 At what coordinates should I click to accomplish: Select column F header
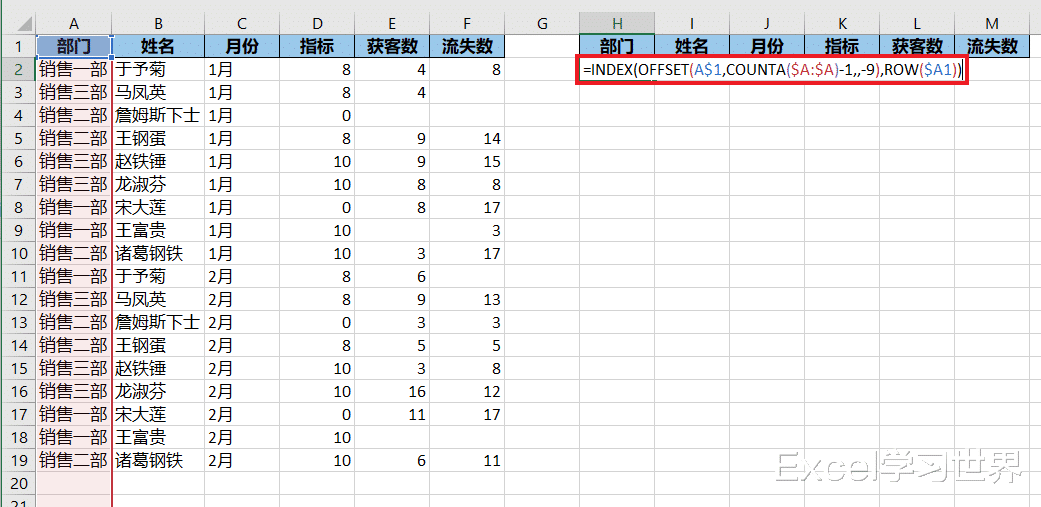pos(467,24)
